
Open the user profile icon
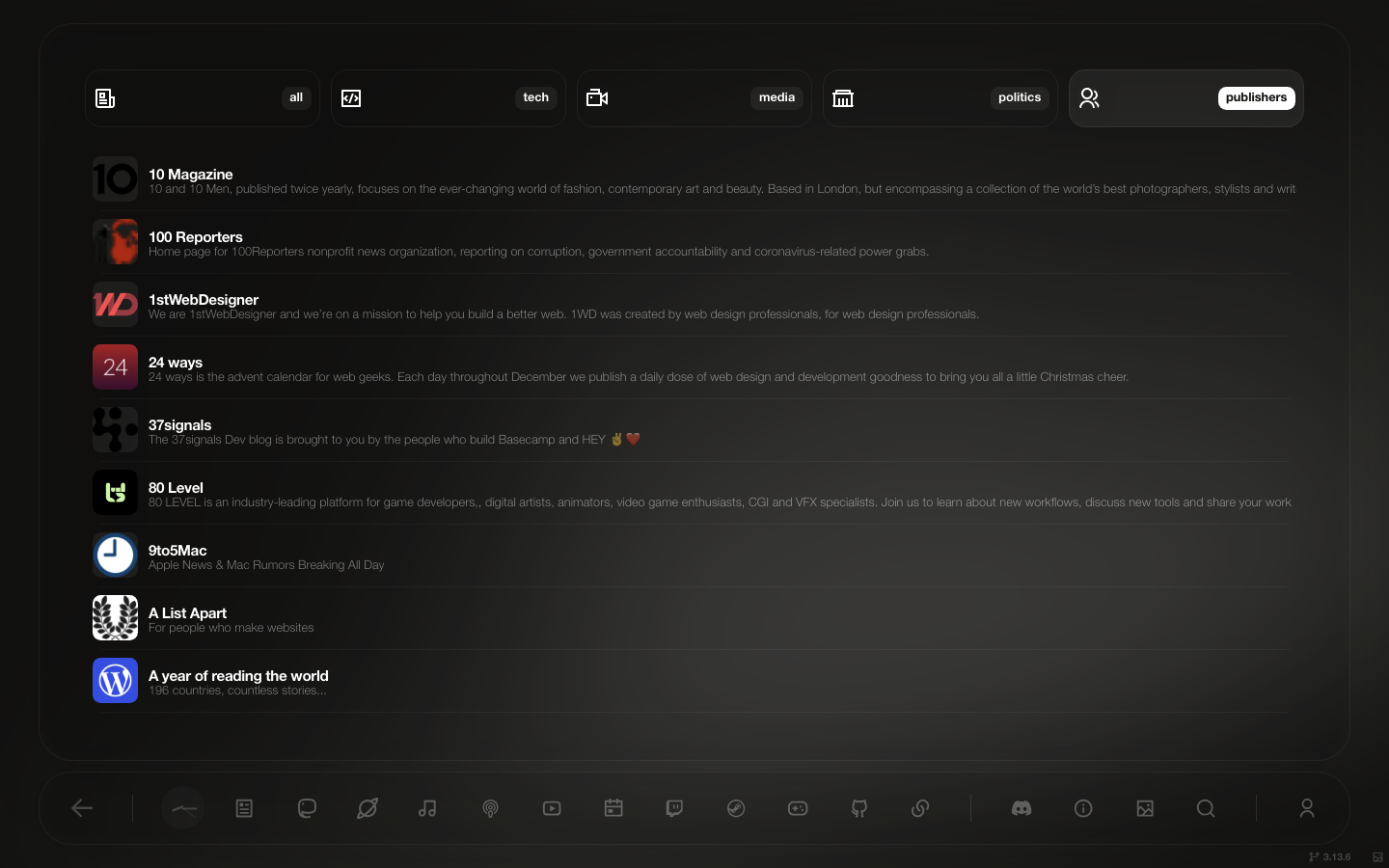[1307, 808]
